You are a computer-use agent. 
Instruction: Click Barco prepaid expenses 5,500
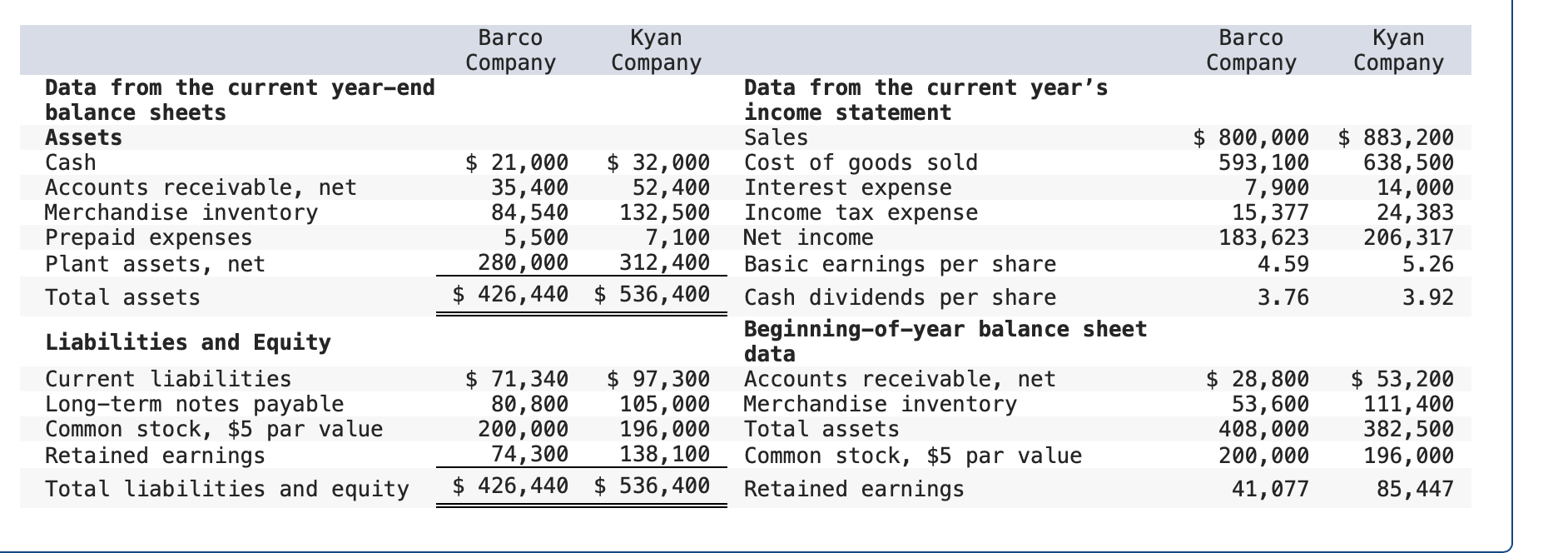point(536,237)
